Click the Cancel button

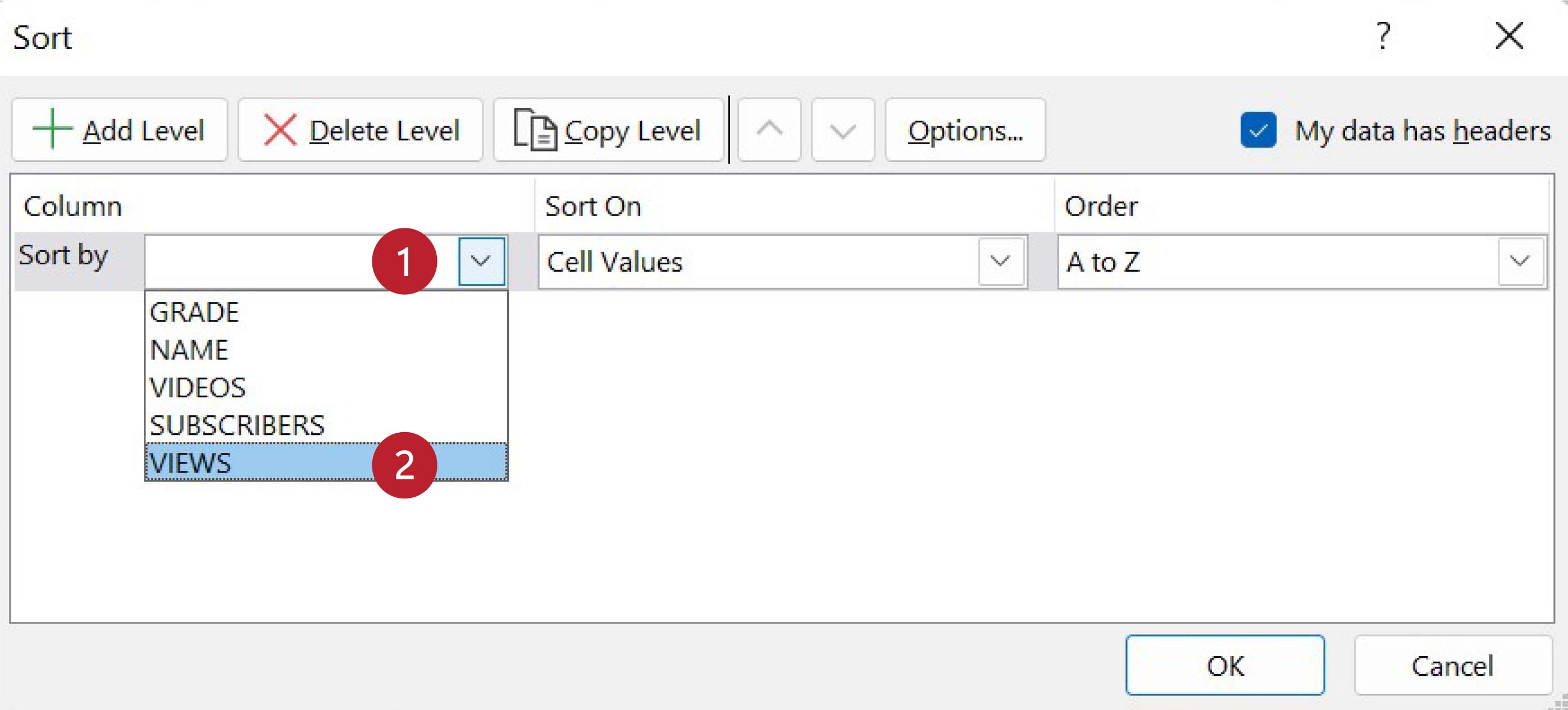coord(1452,666)
